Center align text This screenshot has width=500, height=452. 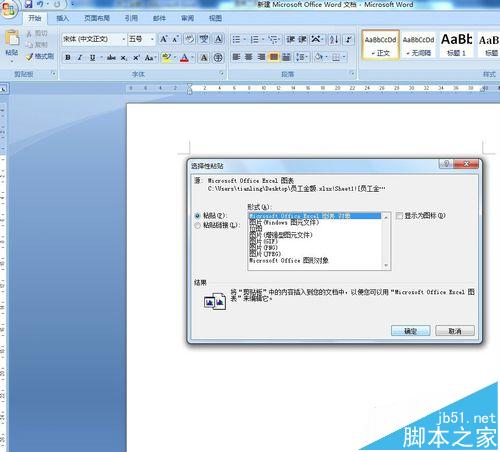pos(249,57)
